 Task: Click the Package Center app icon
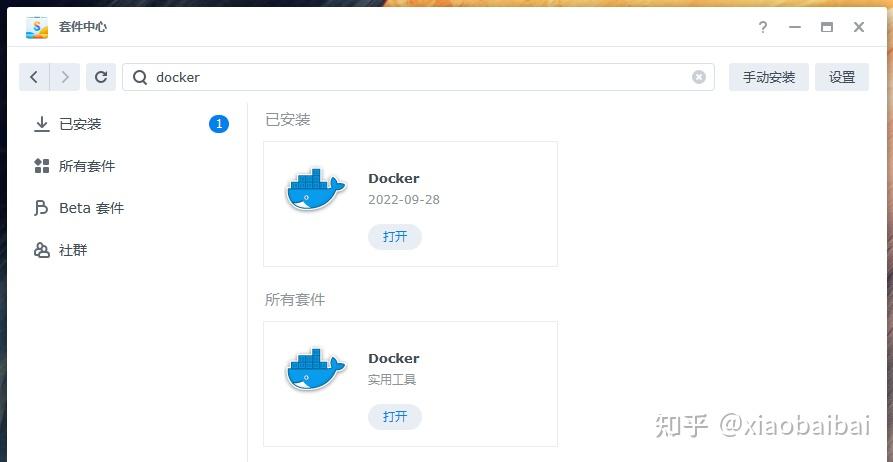(x=37, y=27)
